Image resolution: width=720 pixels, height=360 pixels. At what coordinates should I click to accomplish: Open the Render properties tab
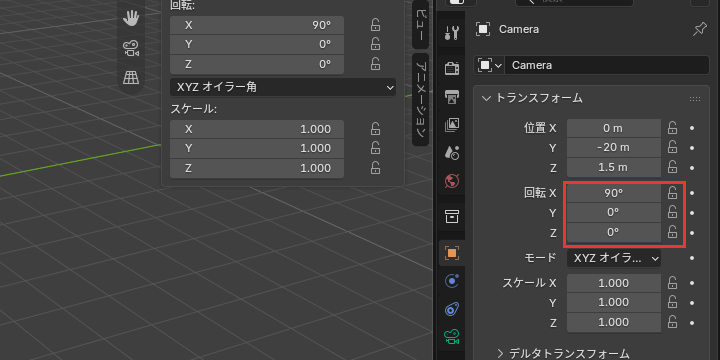(x=452, y=68)
